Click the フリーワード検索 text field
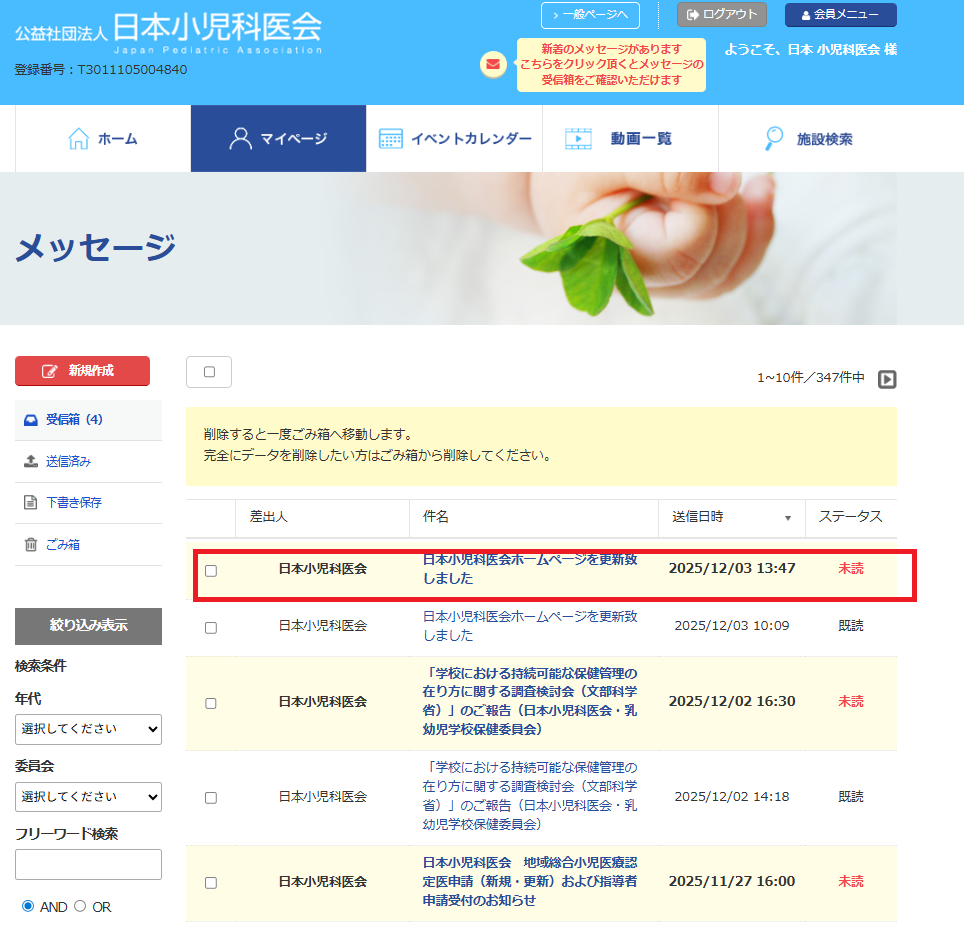This screenshot has width=964, height=928. (x=88, y=864)
